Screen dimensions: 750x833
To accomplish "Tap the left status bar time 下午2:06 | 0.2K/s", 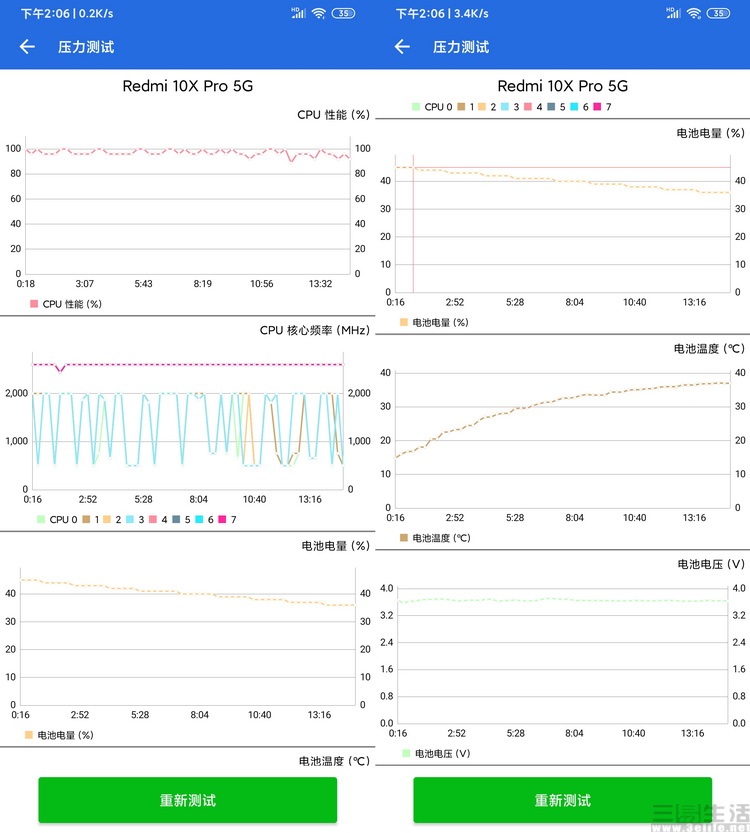I will (67, 14).
